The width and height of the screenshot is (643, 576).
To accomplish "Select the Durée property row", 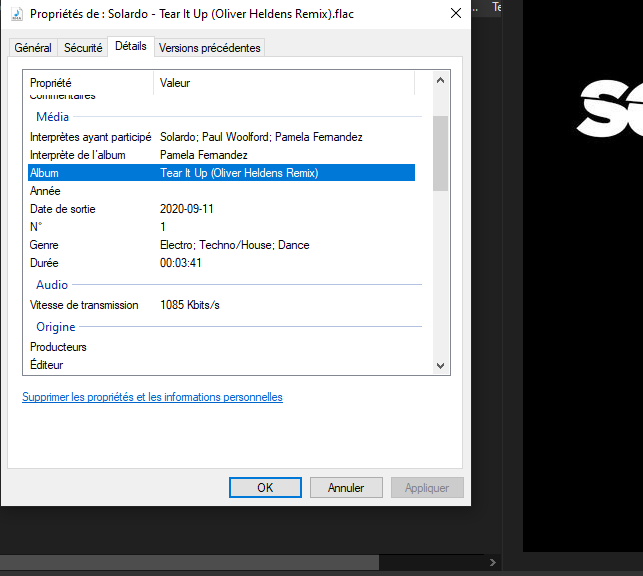I will [x=221, y=263].
